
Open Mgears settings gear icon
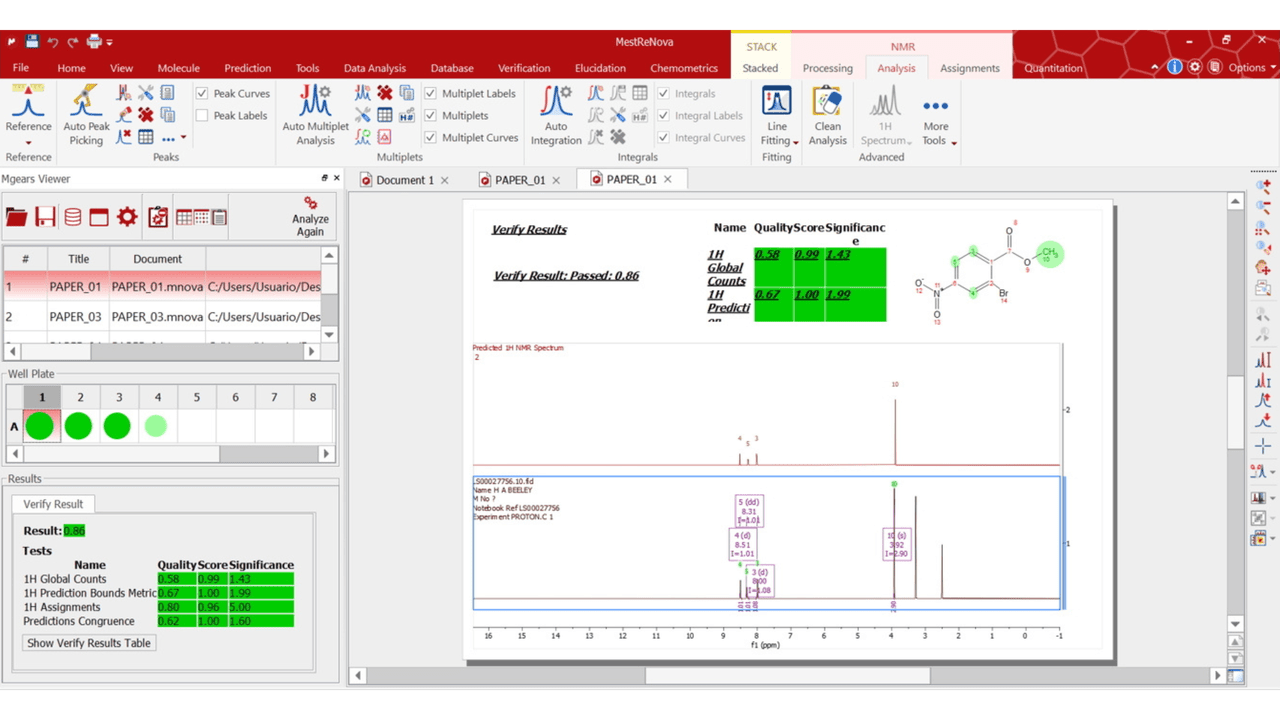pos(127,217)
